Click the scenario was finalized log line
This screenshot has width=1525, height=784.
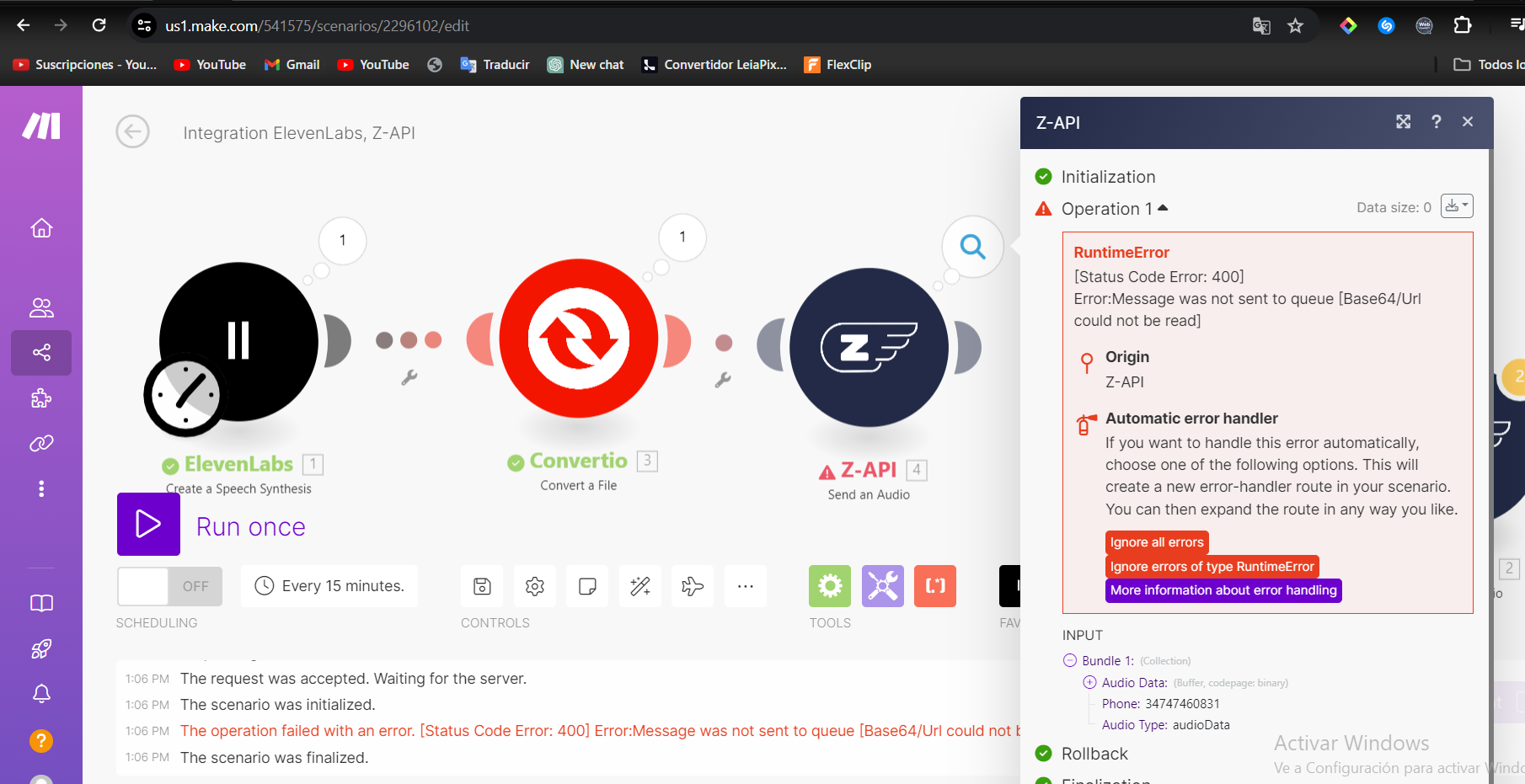(274, 758)
